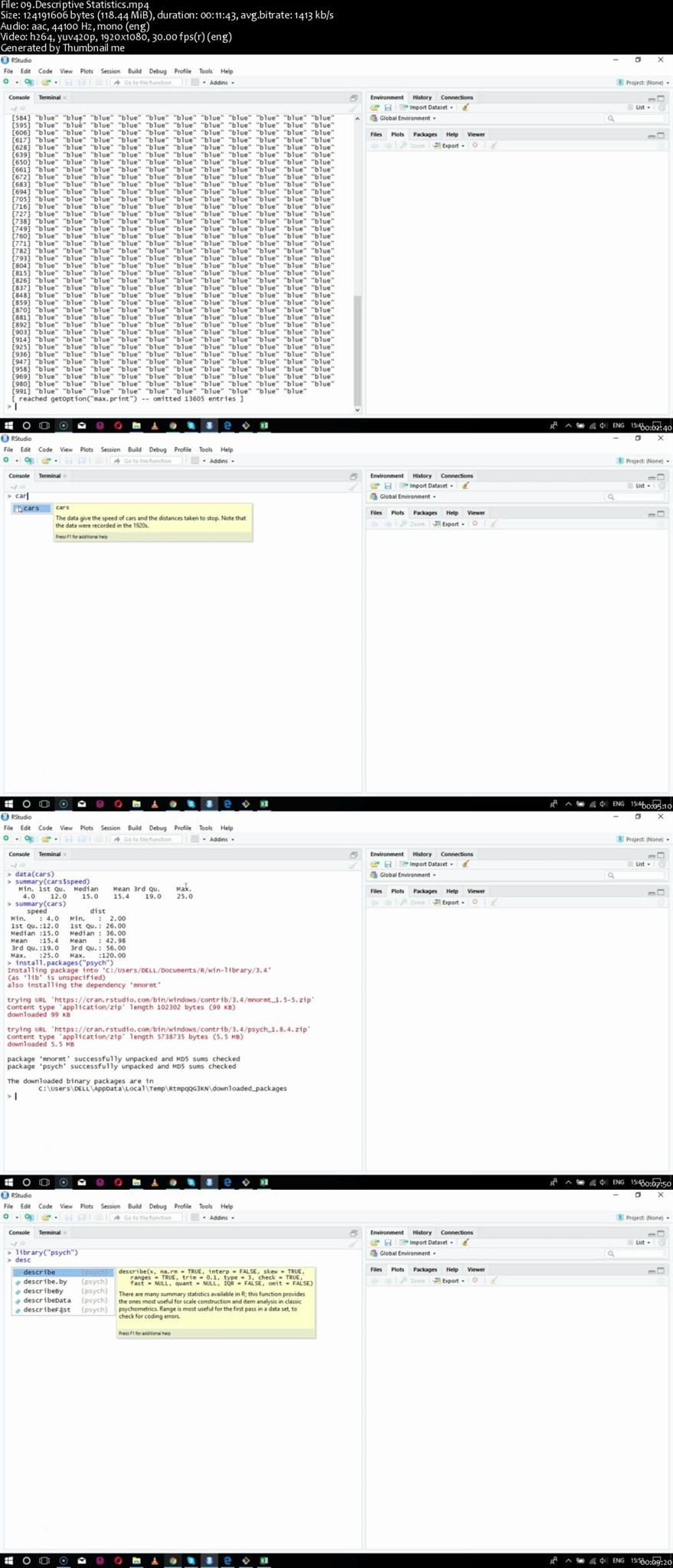Click 'Press F1 for additional help' in cars tooltip
The image size is (673, 1568).
pyautogui.click(x=81, y=537)
